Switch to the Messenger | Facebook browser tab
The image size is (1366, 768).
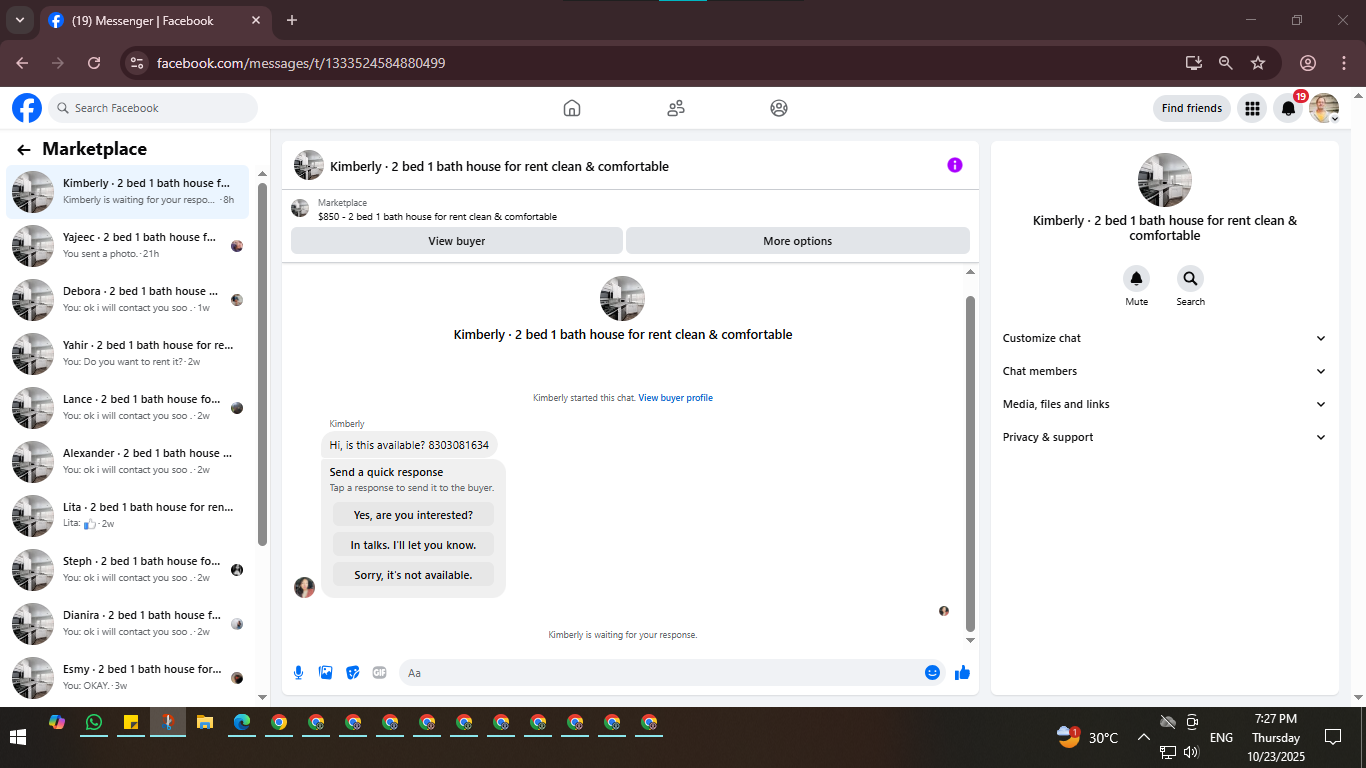pos(154,20)
